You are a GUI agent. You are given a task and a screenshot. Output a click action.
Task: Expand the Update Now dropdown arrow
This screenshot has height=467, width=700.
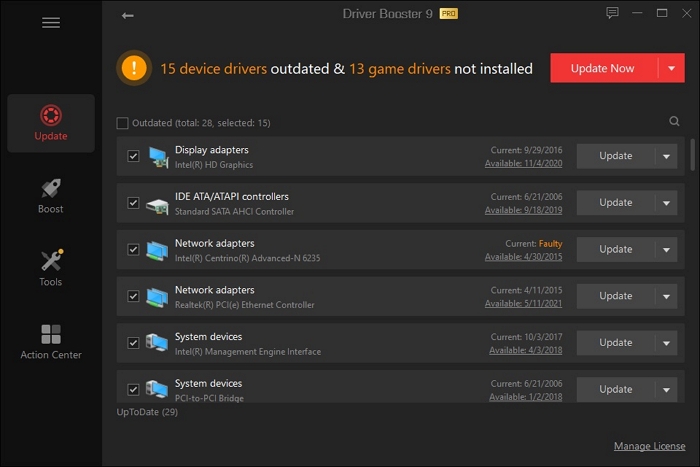(x=671, y=68)
